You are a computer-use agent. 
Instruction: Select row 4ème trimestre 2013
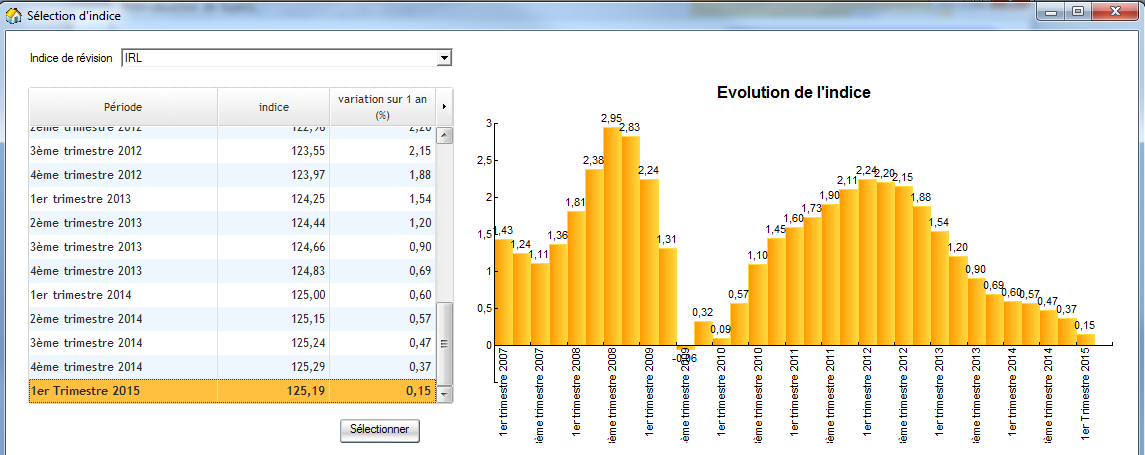tap(232, 271)
